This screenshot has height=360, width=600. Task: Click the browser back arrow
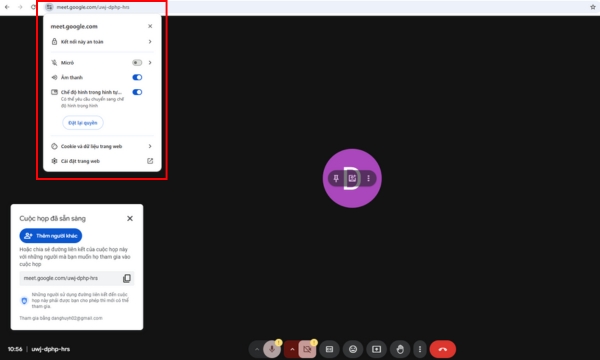coord(7,7)
